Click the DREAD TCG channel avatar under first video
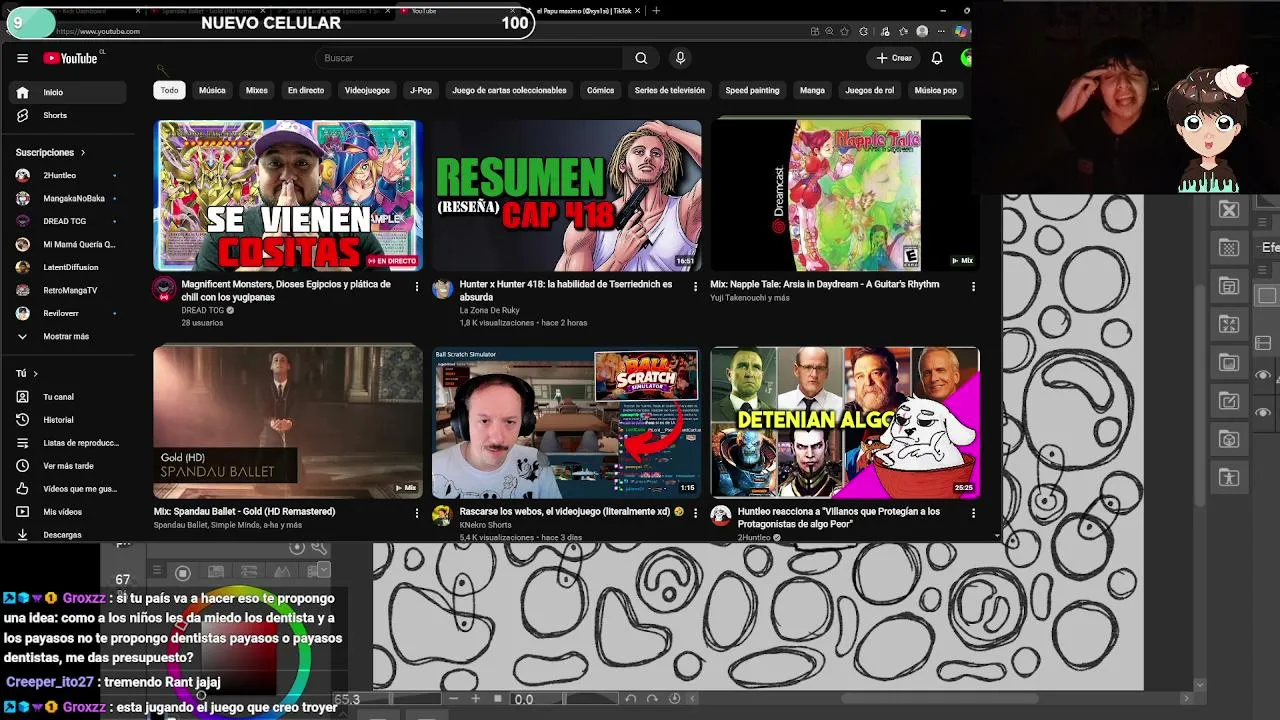Image resolution: width=1280 pixels, height=720 pixels. pos(164,290)
